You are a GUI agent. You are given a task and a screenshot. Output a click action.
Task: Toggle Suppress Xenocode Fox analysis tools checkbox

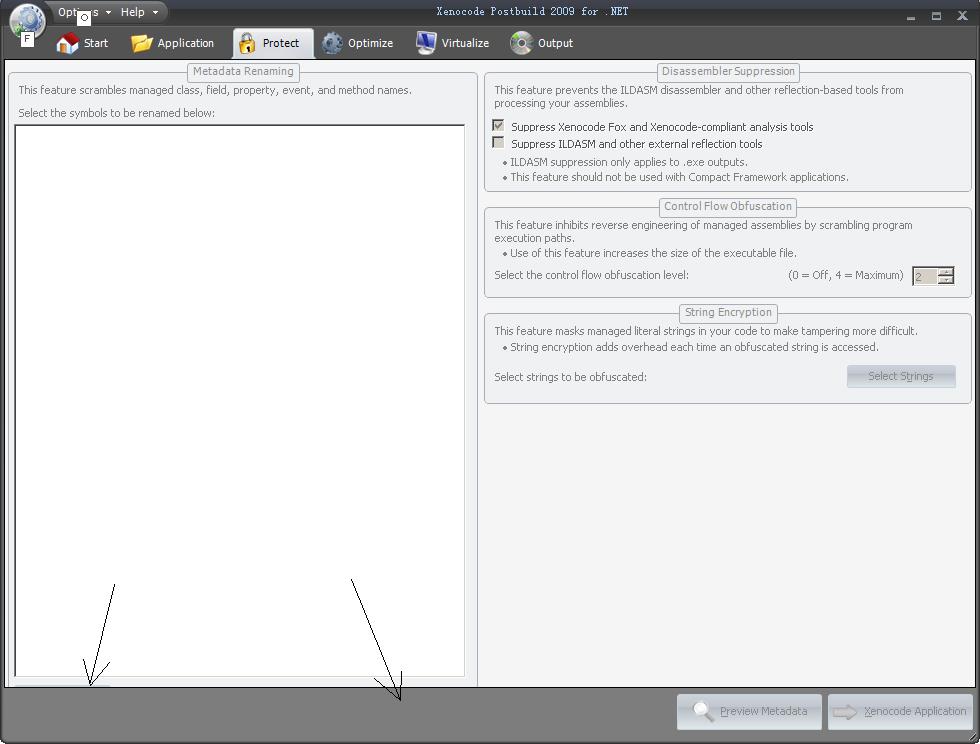tap(498, 126)
